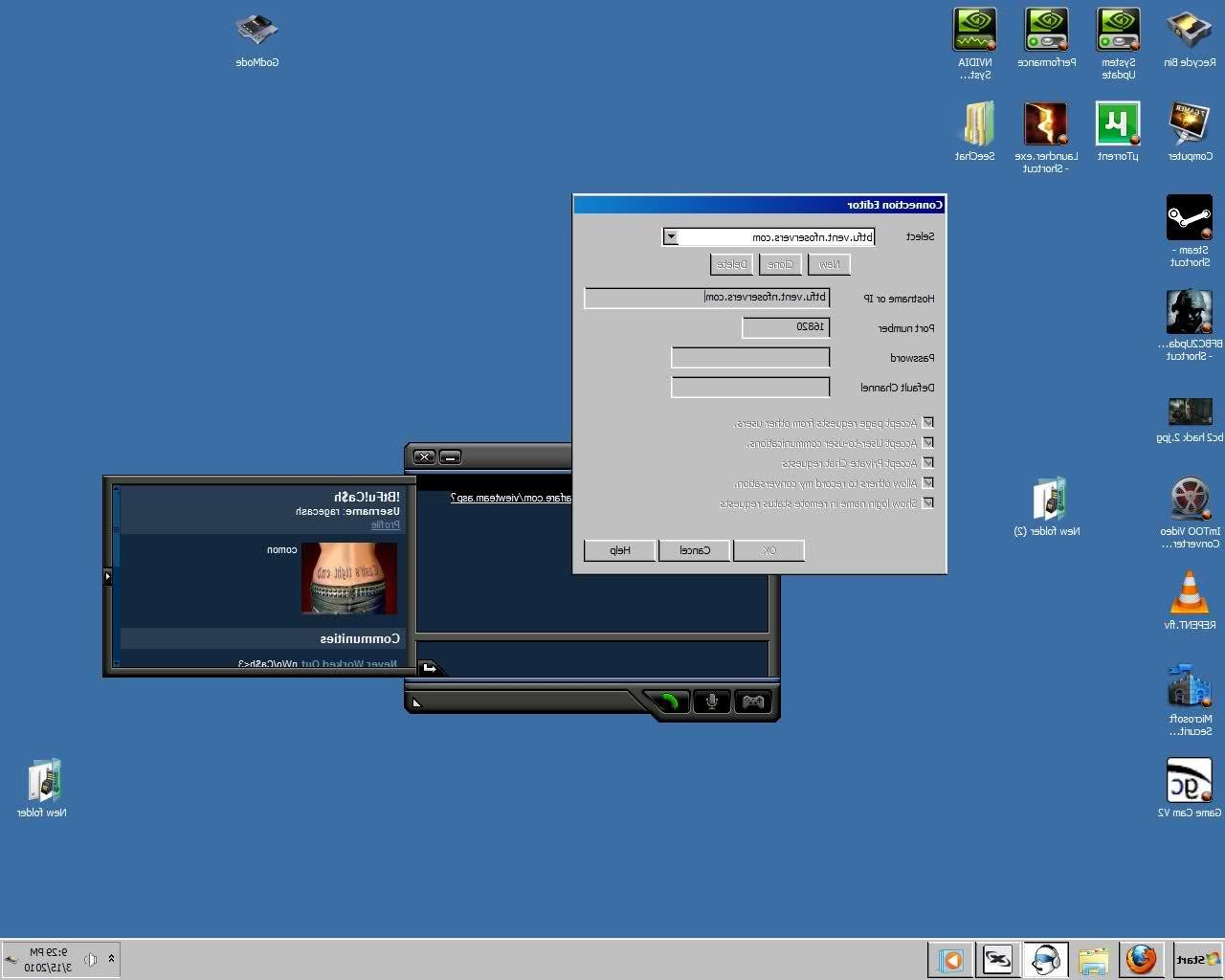1225x980 pixels.
Task: Open Help in Connection Editor
Action: 620,550
